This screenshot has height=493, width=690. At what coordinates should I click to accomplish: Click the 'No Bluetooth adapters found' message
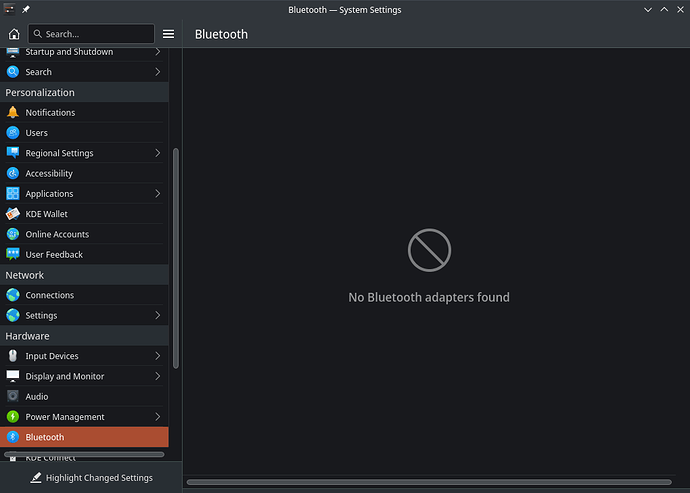[x=429, y=297]
